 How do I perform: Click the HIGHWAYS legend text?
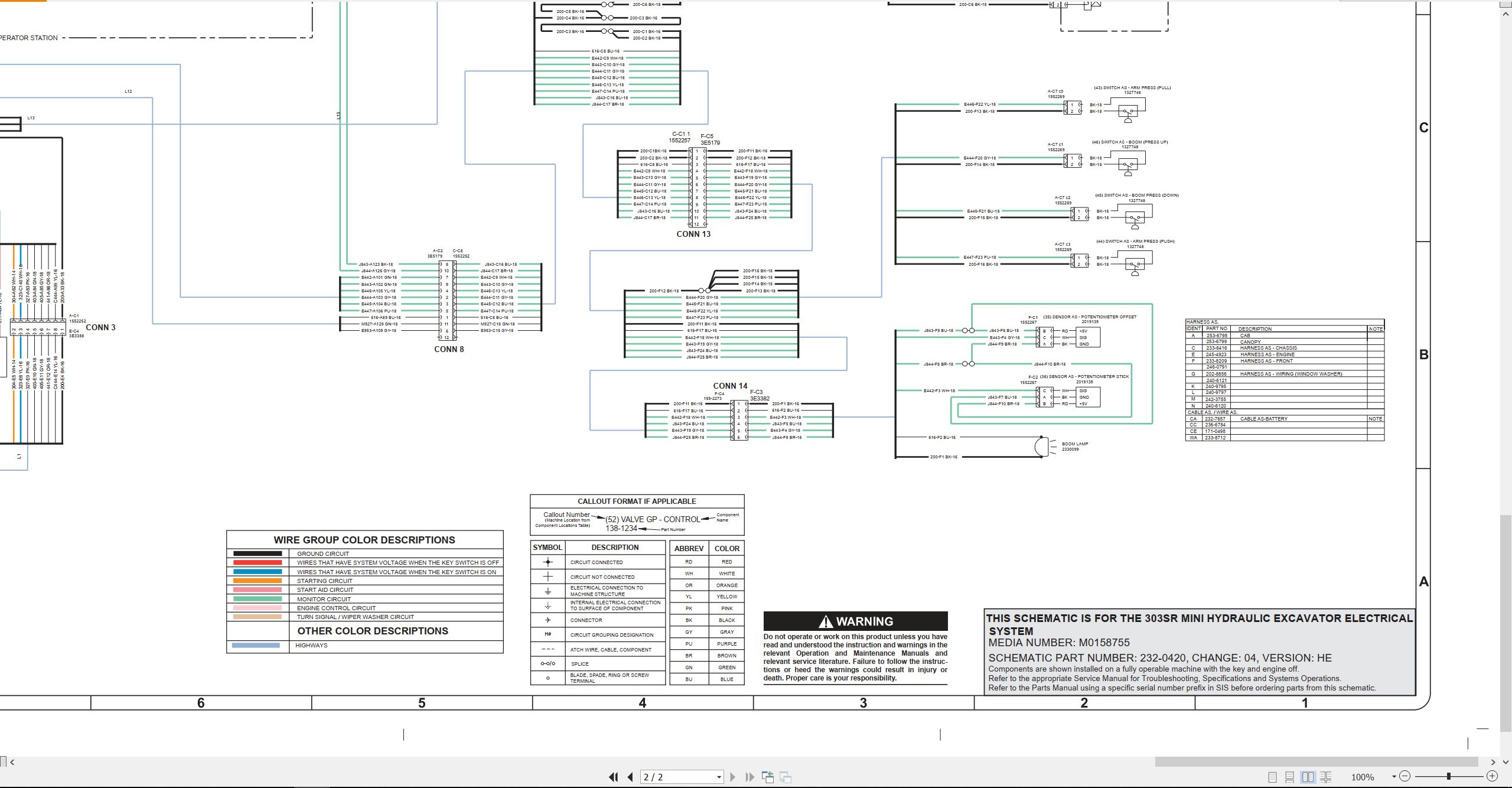tap(311, 645)
